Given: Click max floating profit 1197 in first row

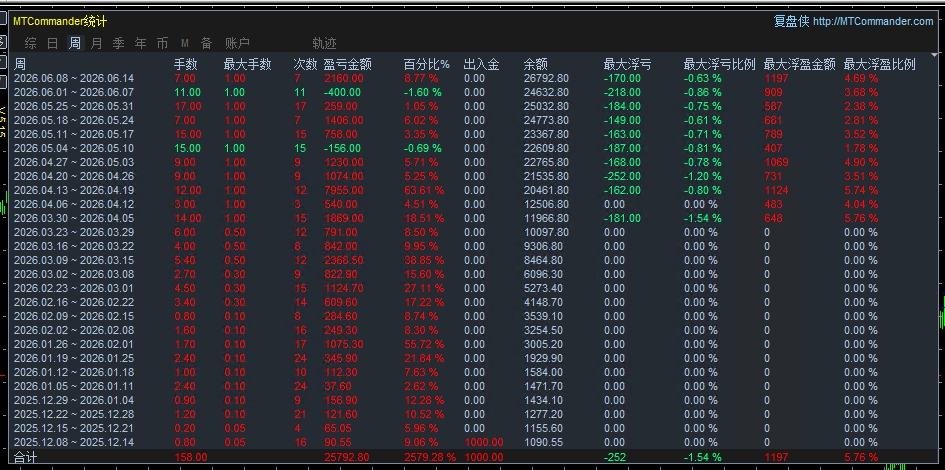Looking at the screenshot, I should [x=776, y=78].
